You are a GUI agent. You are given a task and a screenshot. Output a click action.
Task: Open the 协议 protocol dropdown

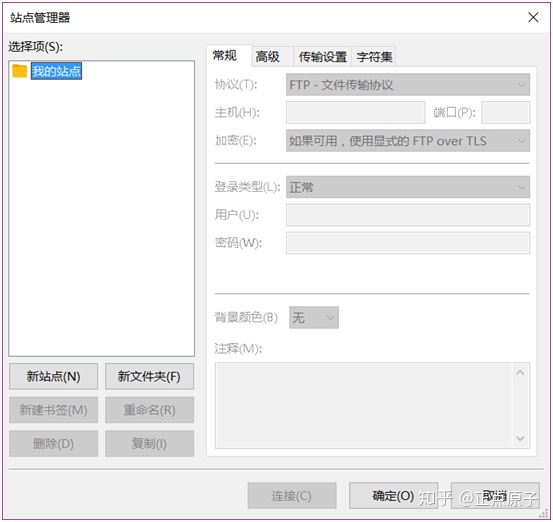pyautogui.click(x=408, y=85)
